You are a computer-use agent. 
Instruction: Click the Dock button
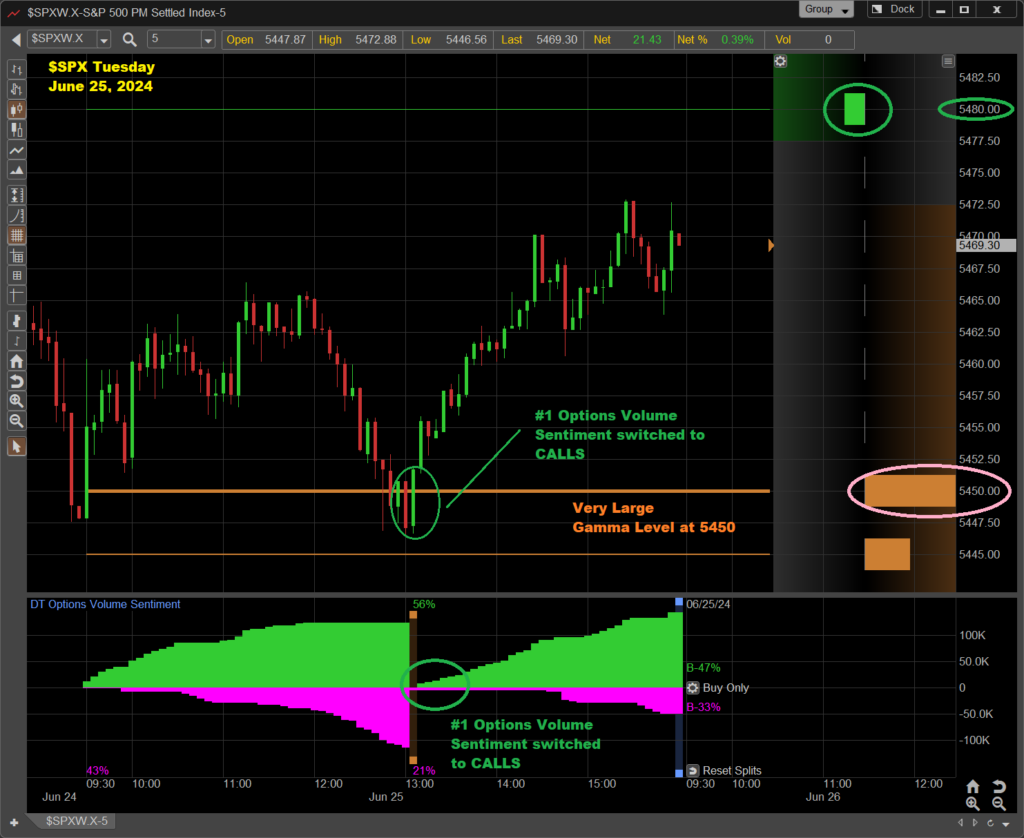click(x=894, y=9)
